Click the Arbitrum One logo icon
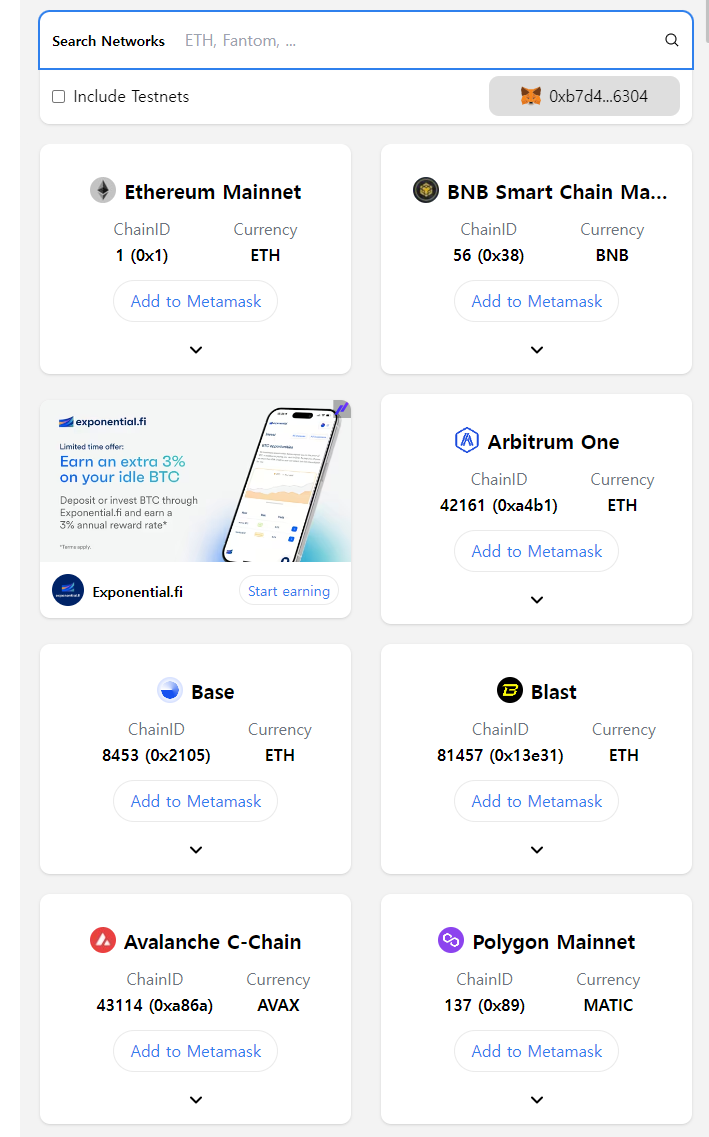 click(x=467, y=440)
